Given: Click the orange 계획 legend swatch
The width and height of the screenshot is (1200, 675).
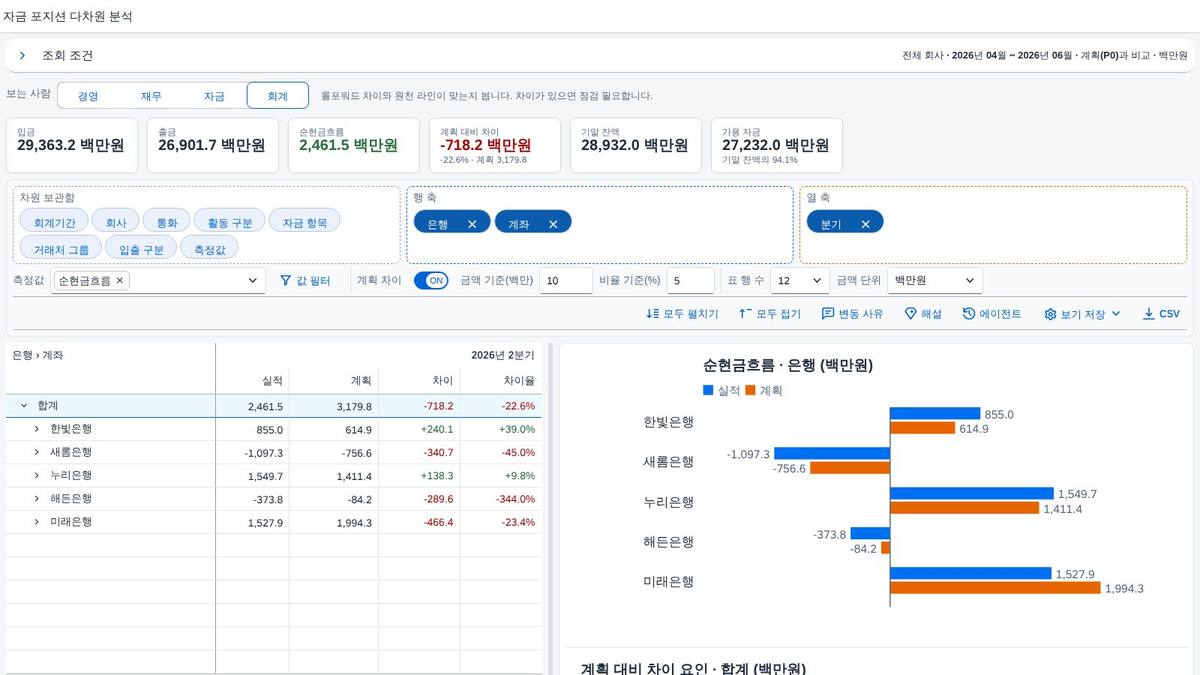Looking at the screenshot, I should click(750, 390).
